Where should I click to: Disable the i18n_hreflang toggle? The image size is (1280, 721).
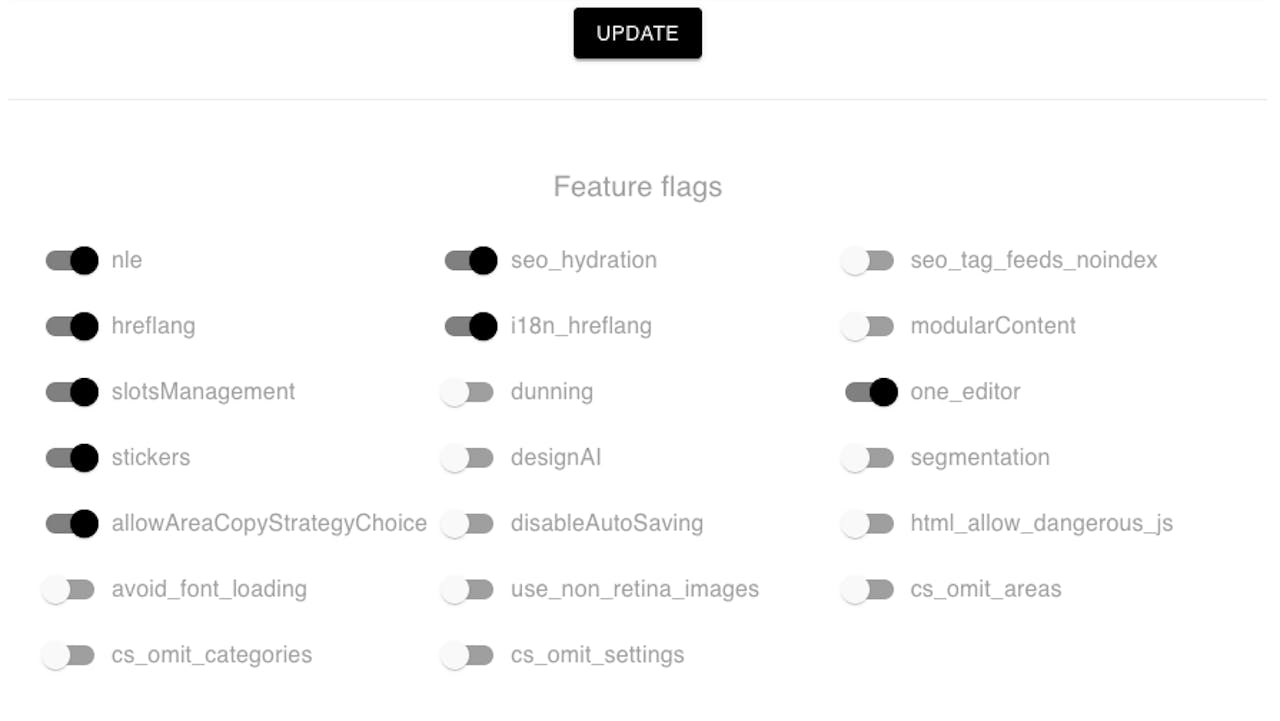point(471,327)
